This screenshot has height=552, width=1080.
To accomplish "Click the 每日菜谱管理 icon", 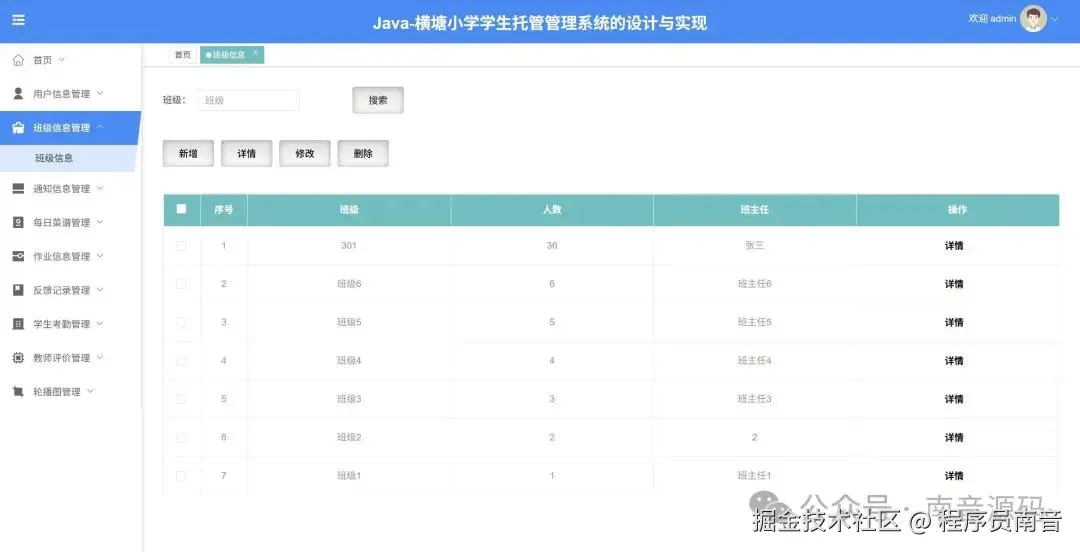I will pyautogui.click(x=19, y=223).
